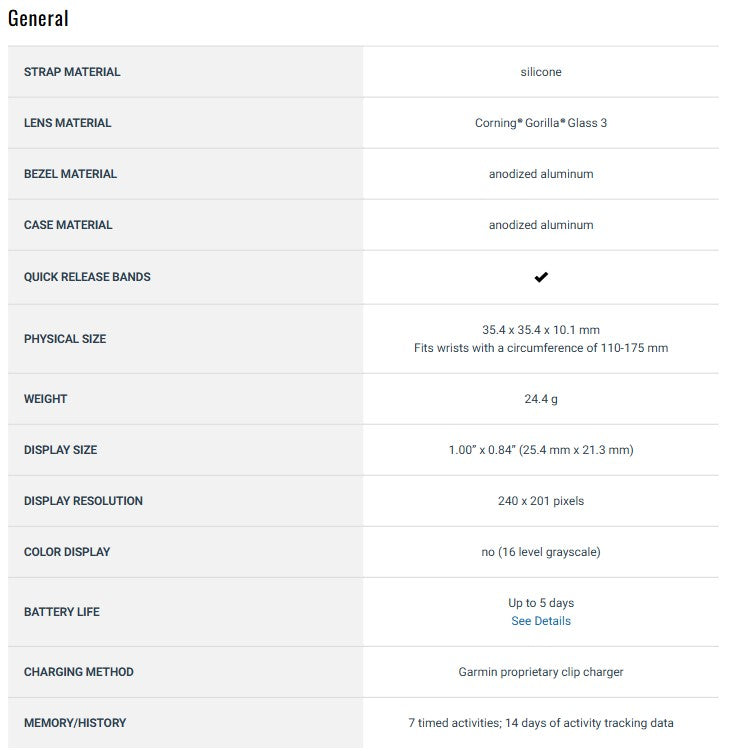Click the Bezel Material label
Screen dimensions: 732x756
(x=70, y=174)
